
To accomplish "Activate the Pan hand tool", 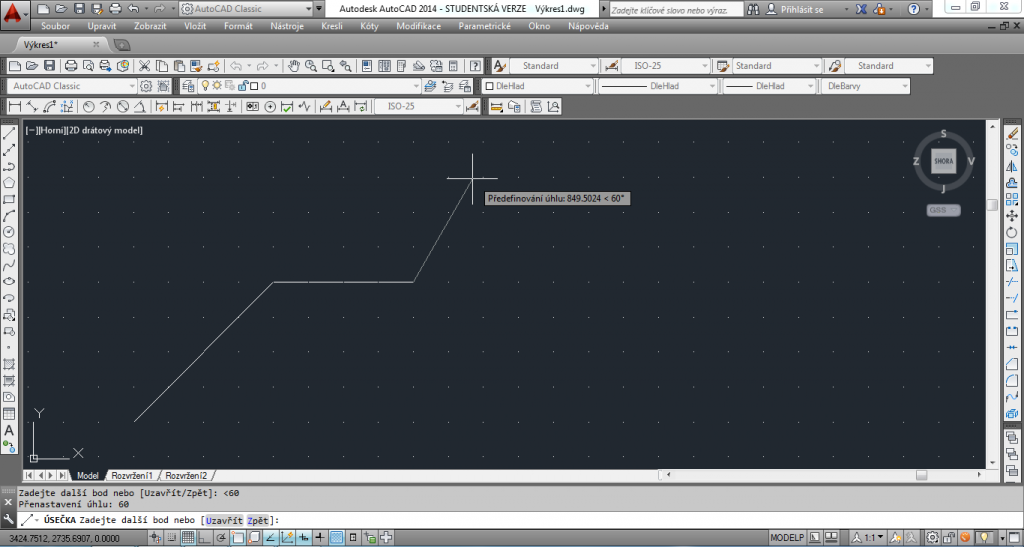I will click(x=294, y=66).
